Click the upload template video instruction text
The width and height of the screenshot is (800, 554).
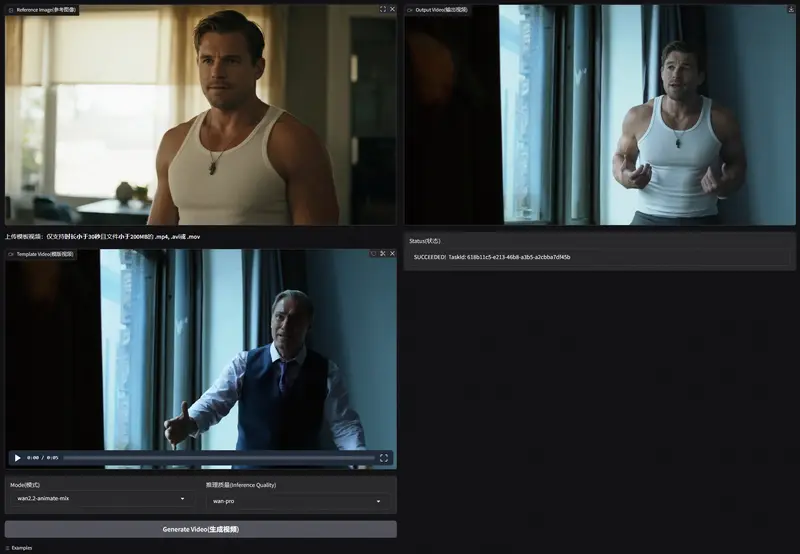click(x=103, y=237)
